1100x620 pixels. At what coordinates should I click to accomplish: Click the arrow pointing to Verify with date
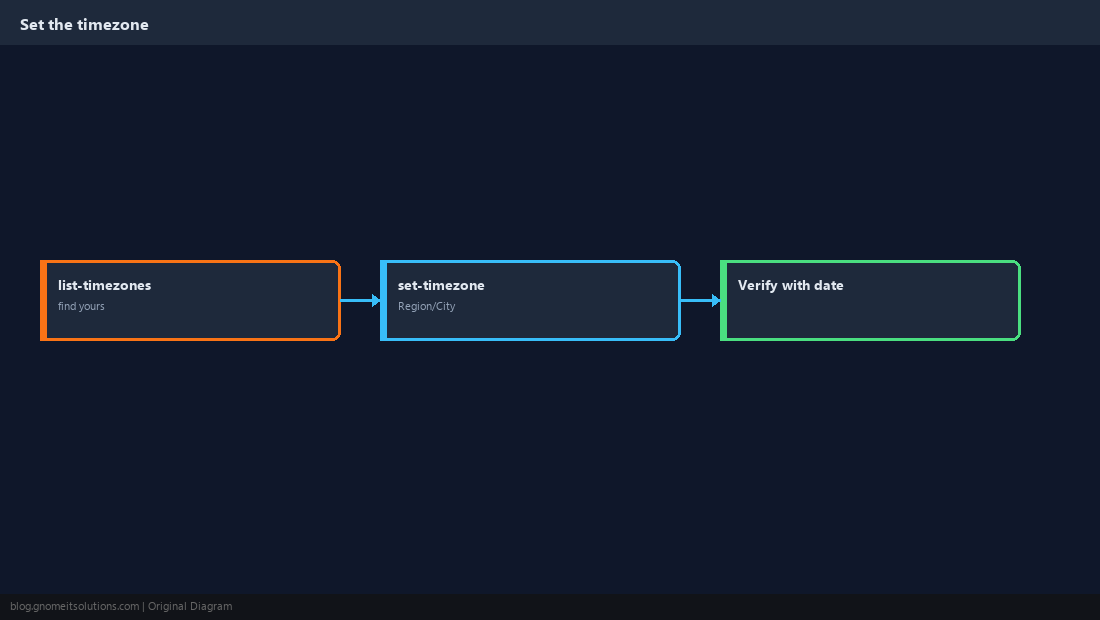pyautogui.click(x=701, y=300)
